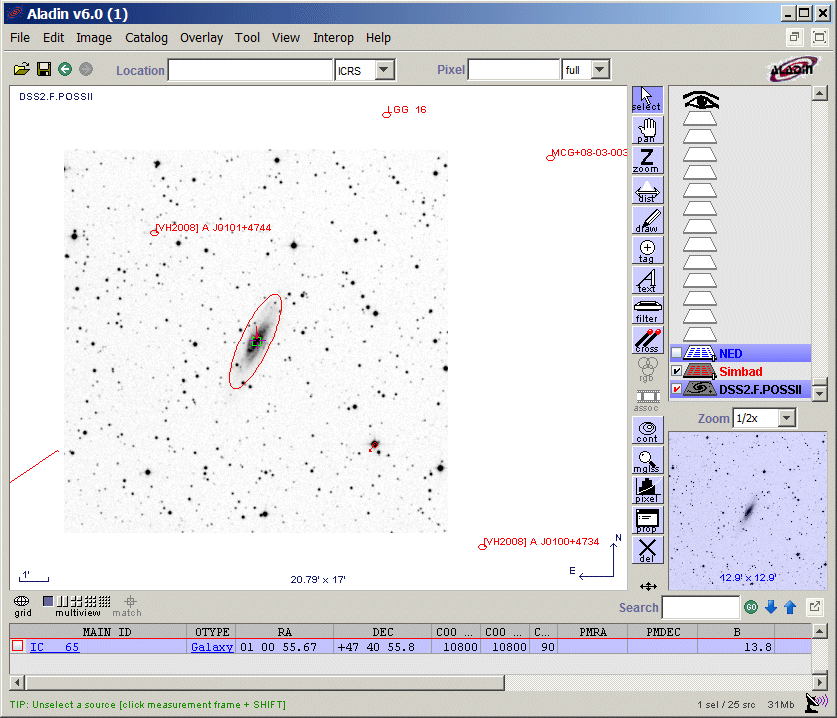Screen dimensions: 837x718
Task: Select the NED plane label
Action: pos(730,353)
